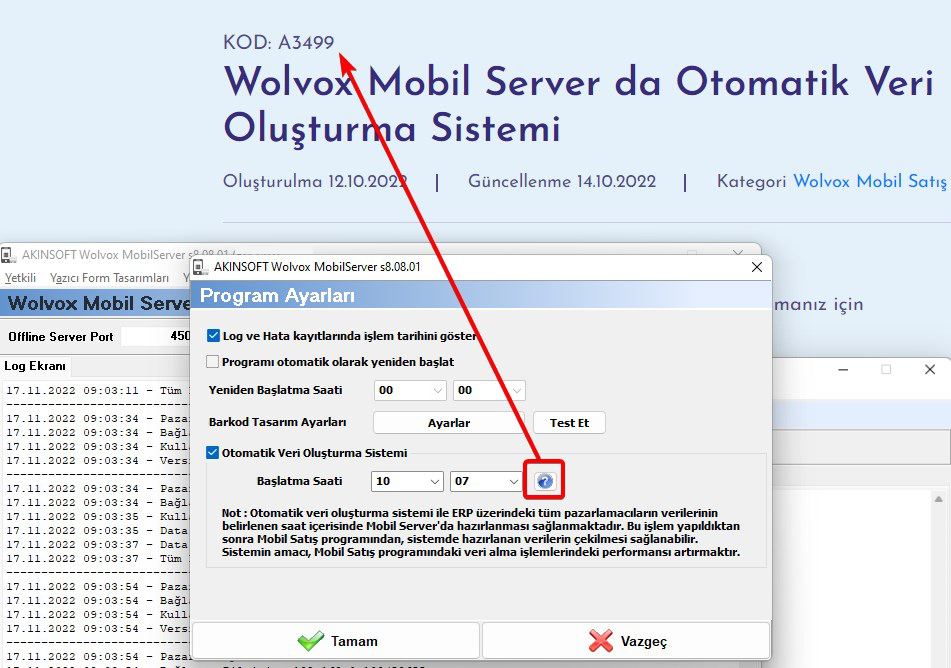Click the Test Et button

(x=570, y=423)
